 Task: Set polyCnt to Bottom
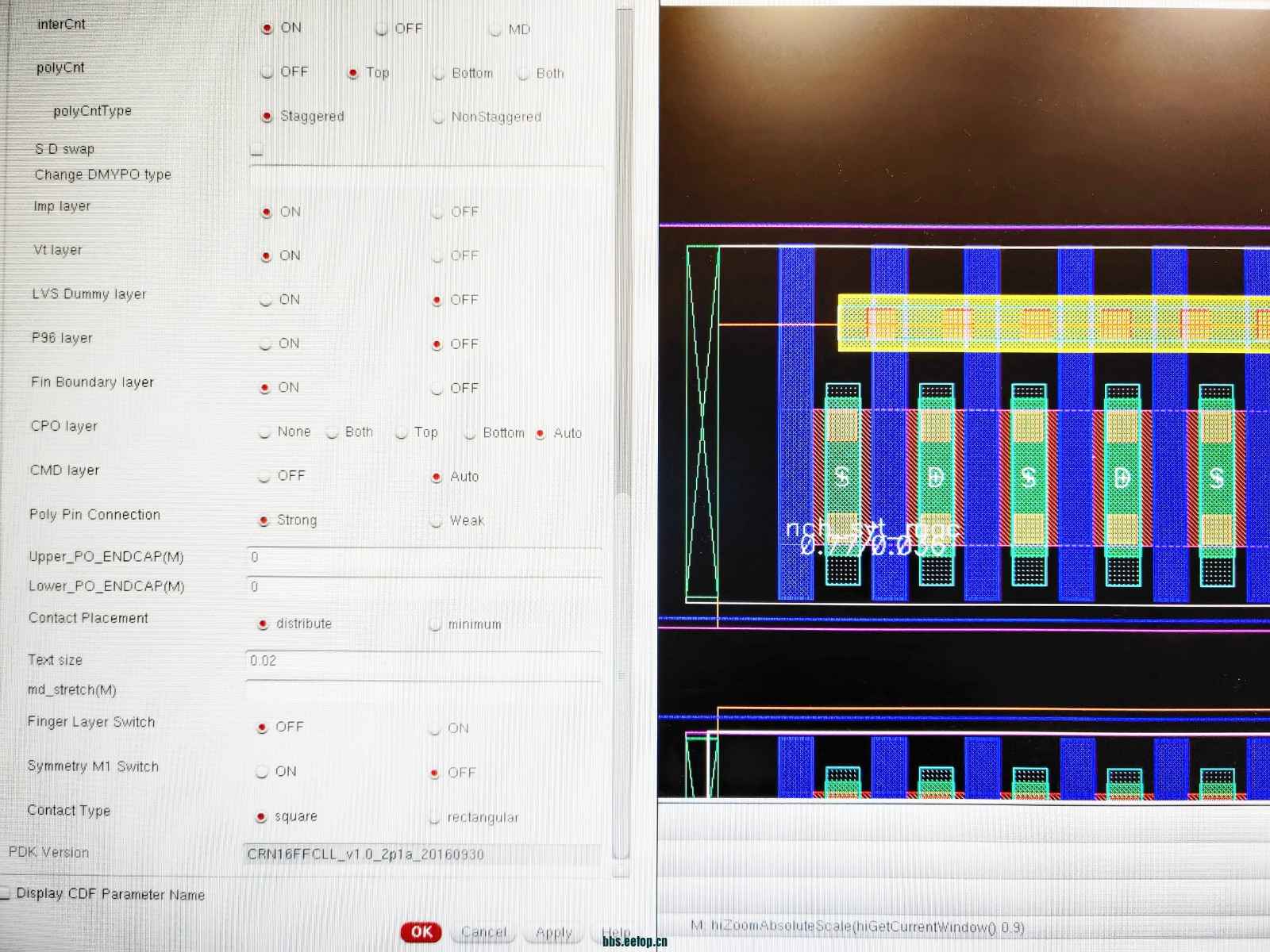438,74
